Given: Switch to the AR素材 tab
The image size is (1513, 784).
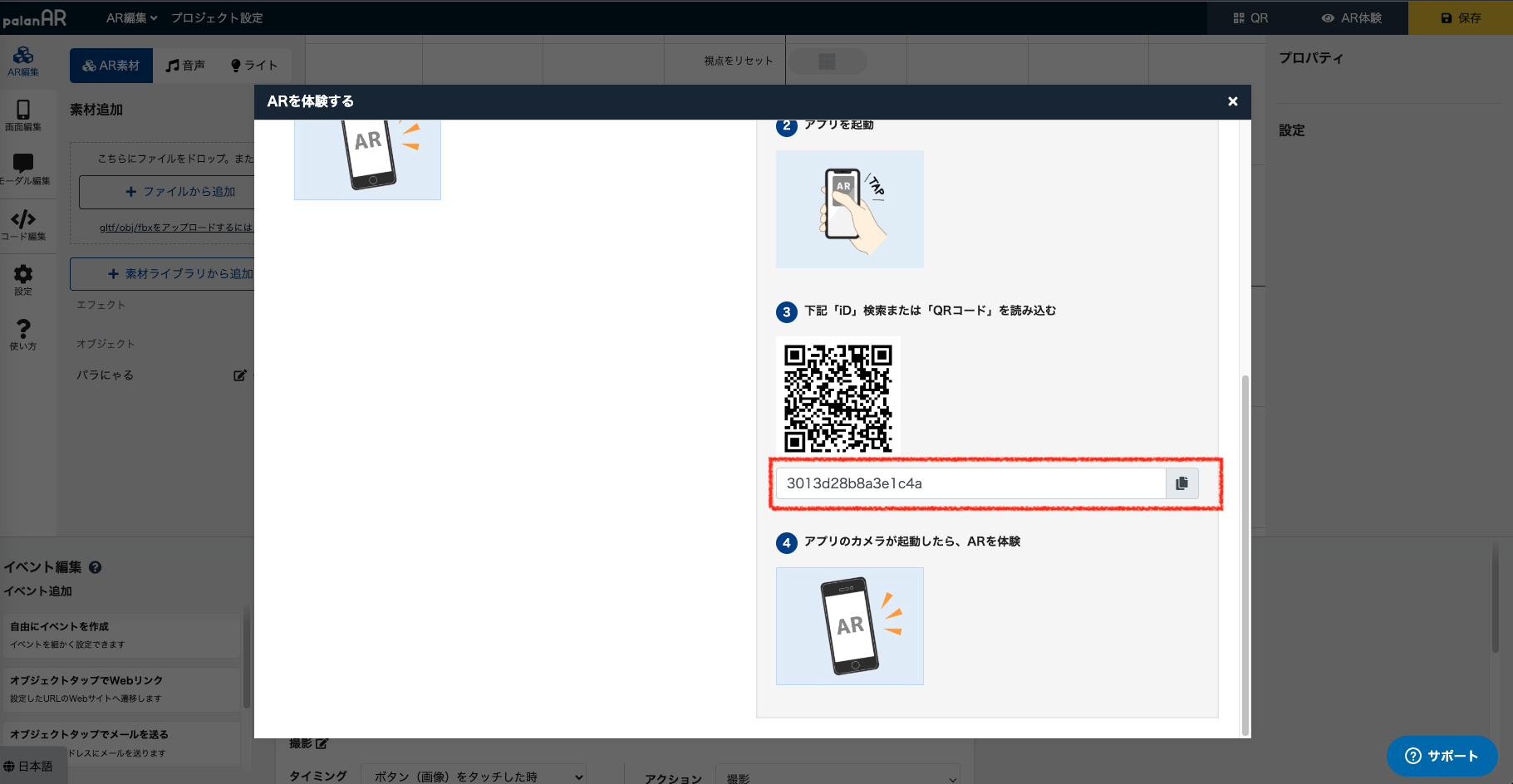Looking at the screenshot, I should [x=111, y=66].
